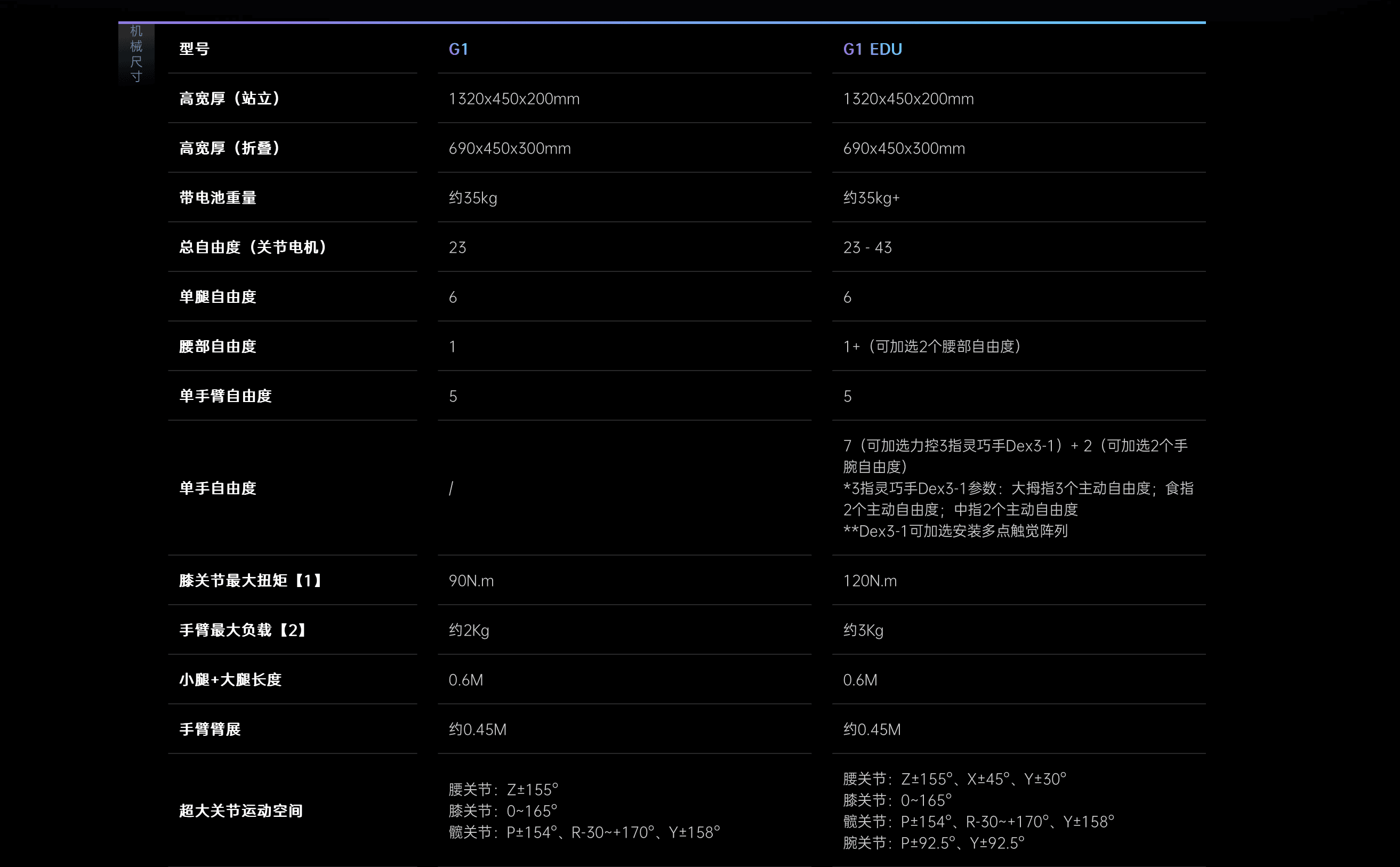Select the 腰部自由度 row label
The width and height of the screenshot is (1400, 867).
[x=218, y=347]
